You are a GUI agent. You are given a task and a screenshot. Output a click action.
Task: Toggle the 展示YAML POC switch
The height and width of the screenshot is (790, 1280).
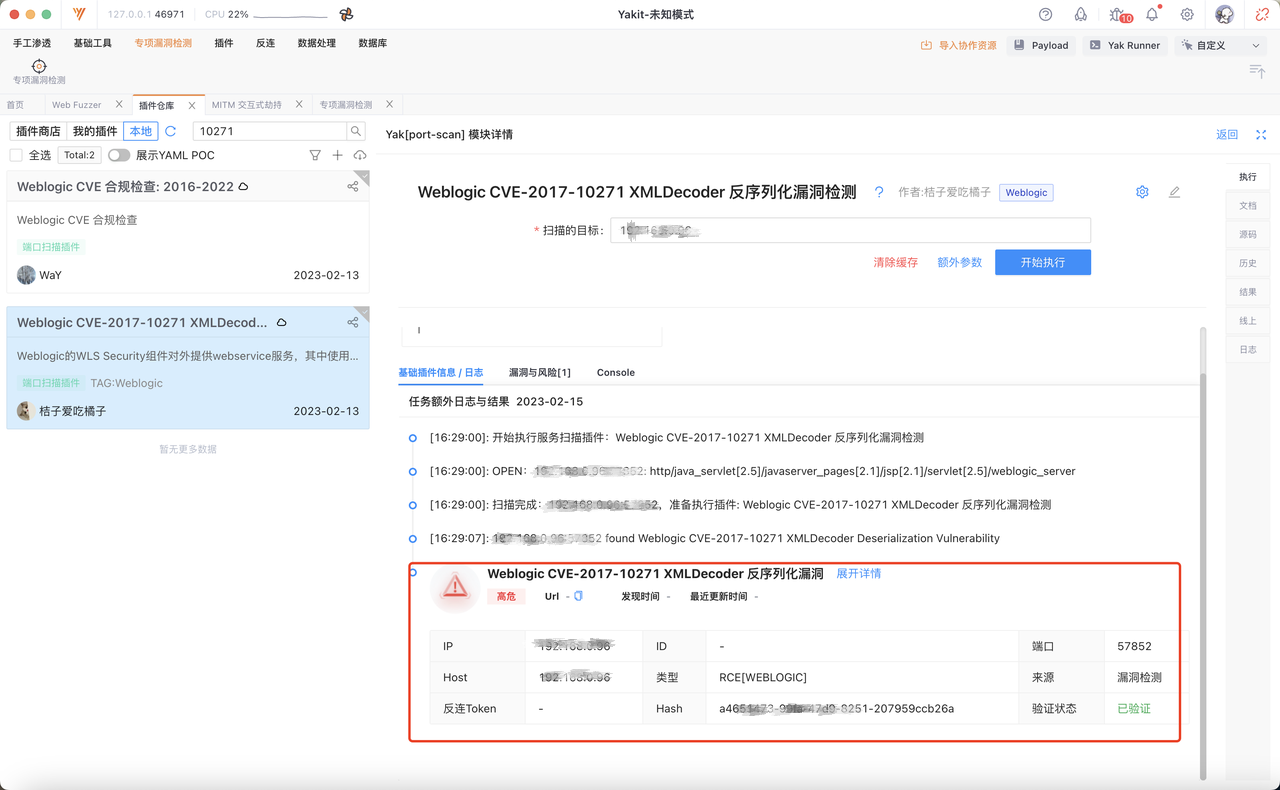(x=119, y=155)
